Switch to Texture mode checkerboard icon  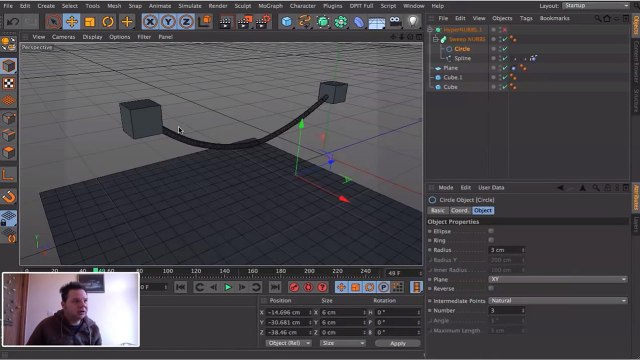[x=9, y=83]
